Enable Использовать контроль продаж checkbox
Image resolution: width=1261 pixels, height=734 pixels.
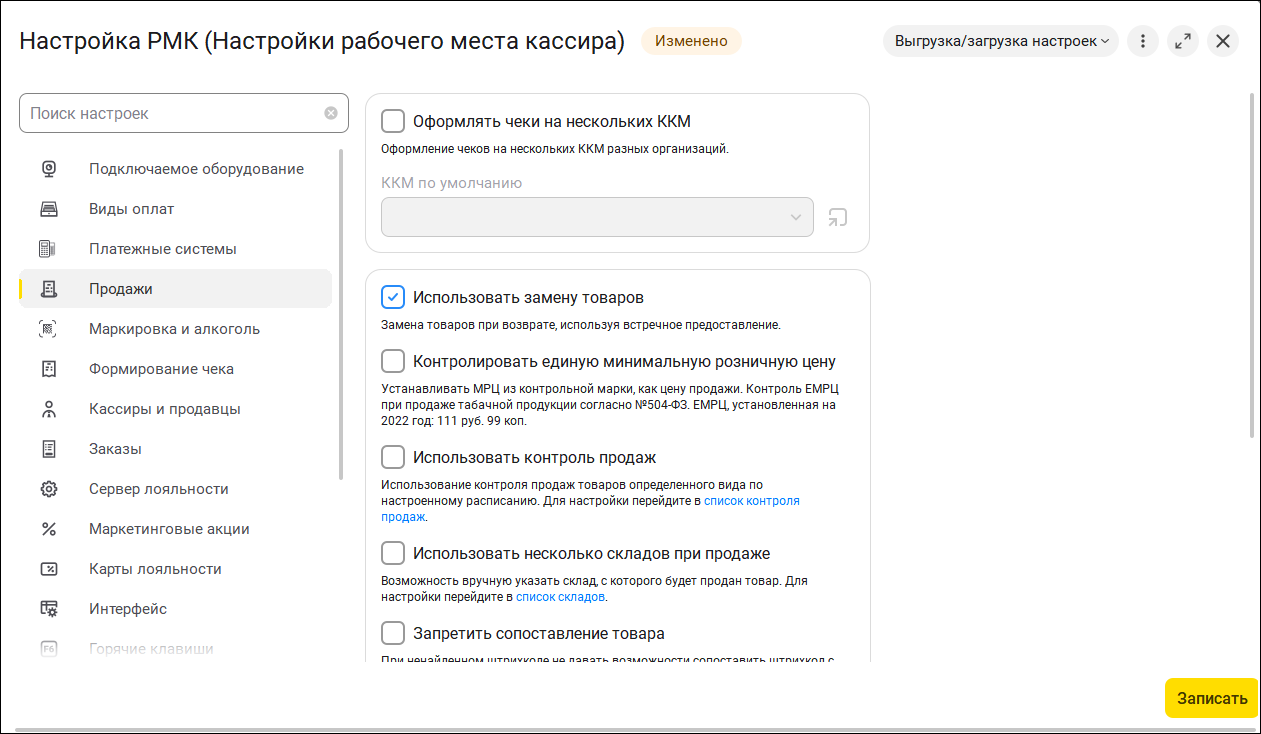[x=393, y=458]
